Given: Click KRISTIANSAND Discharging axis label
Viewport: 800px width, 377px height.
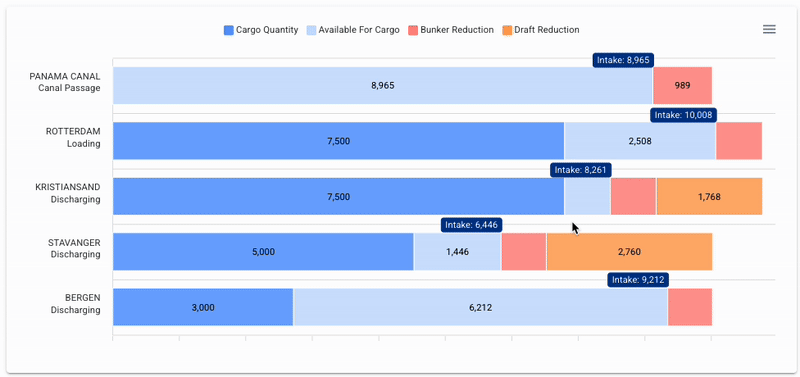Looking at the screenshot, I should [x=68, y=193].
